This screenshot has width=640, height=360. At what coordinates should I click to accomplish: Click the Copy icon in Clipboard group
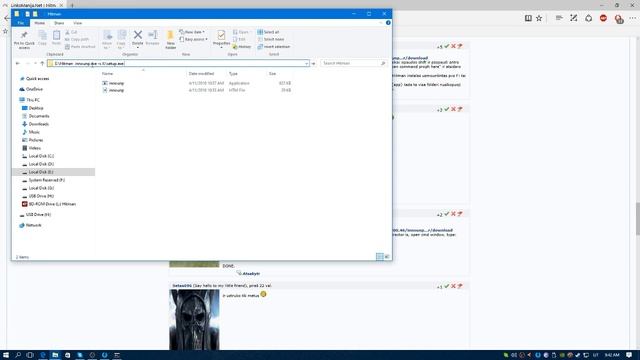pos(42,38)
